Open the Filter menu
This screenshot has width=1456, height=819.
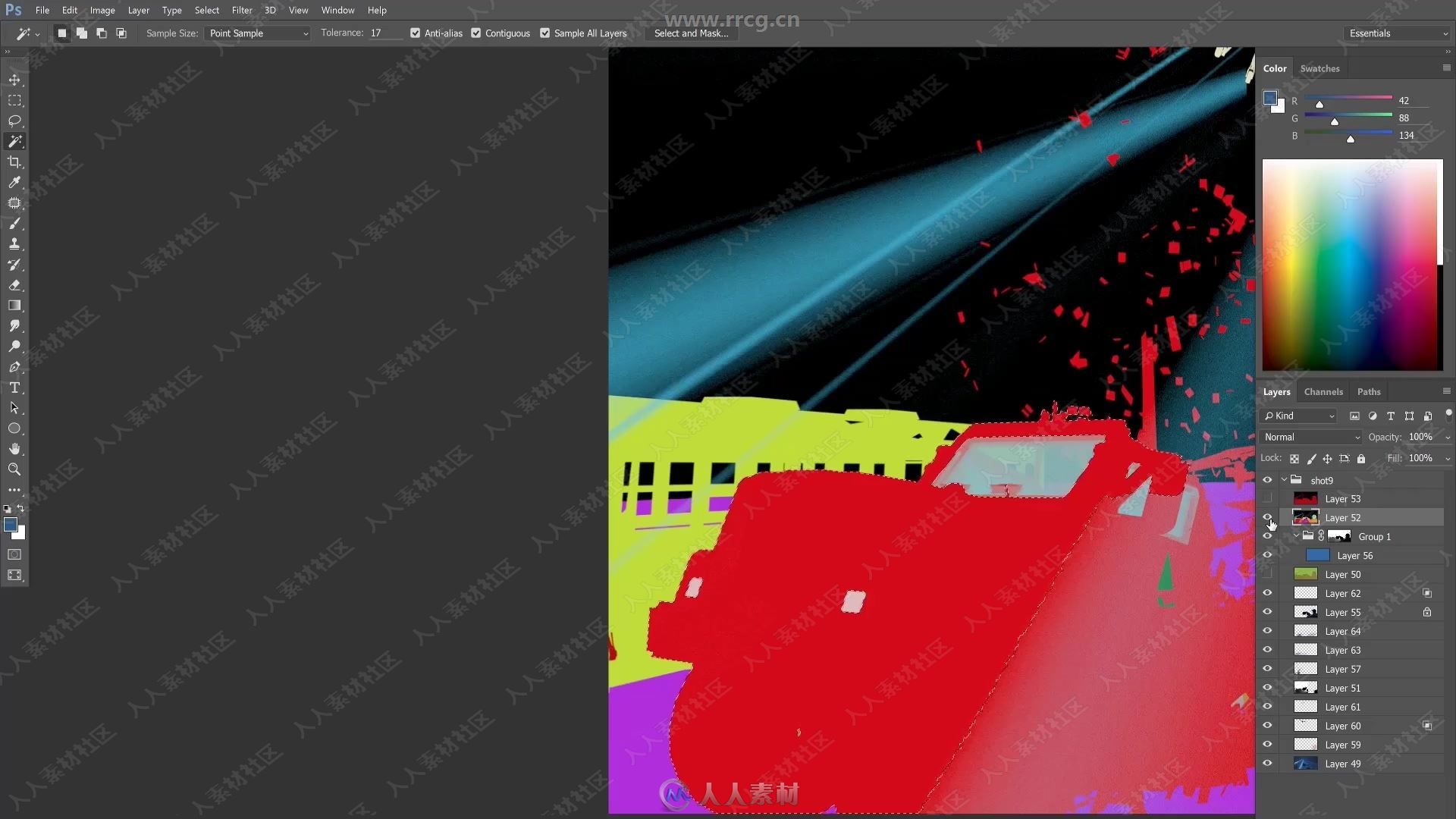[241, 10]
